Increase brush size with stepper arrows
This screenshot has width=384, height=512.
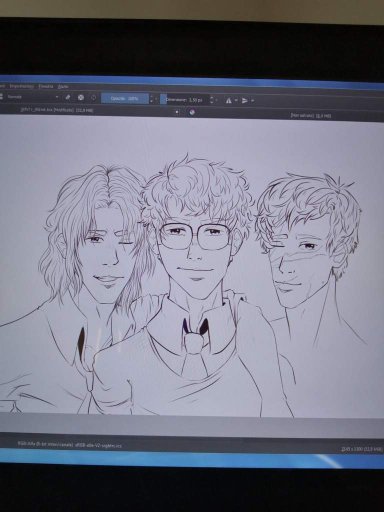point(211,100)
